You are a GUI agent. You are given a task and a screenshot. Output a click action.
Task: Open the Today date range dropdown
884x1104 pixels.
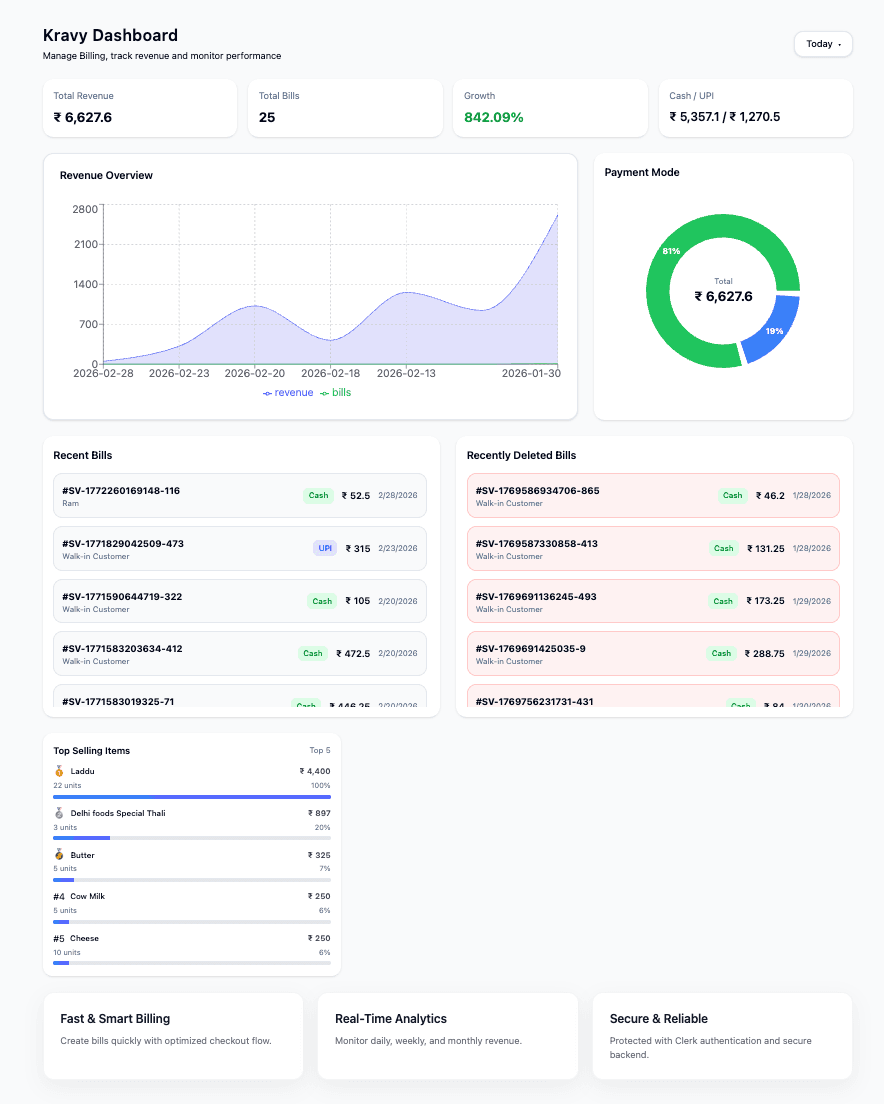coord(823,44)
